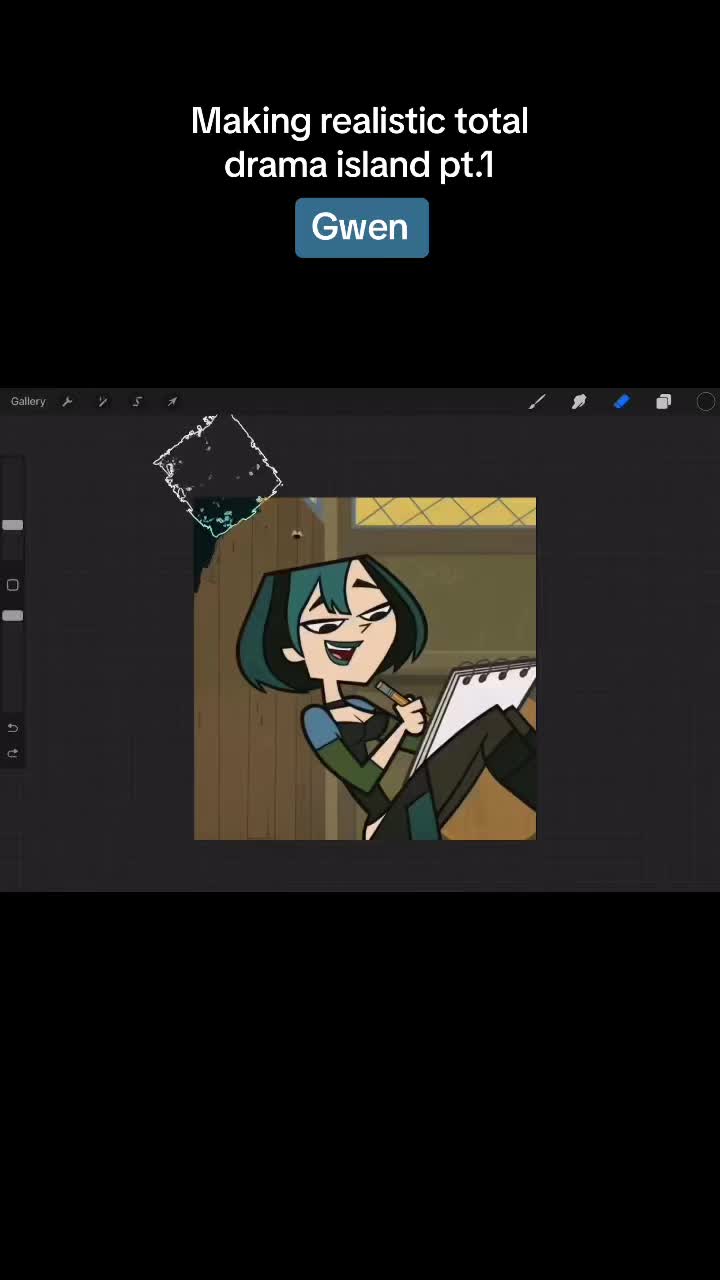Open the Actions wrench menu
The height and width of the screenshot is (1280, 720).
pyautogui.click(x=67, y=401)
